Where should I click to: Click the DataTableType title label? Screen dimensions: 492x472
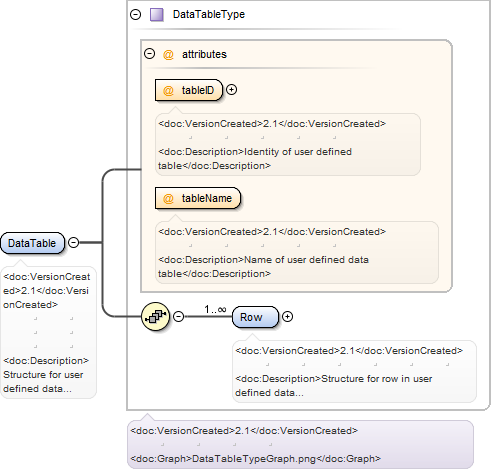coord(209,14)
